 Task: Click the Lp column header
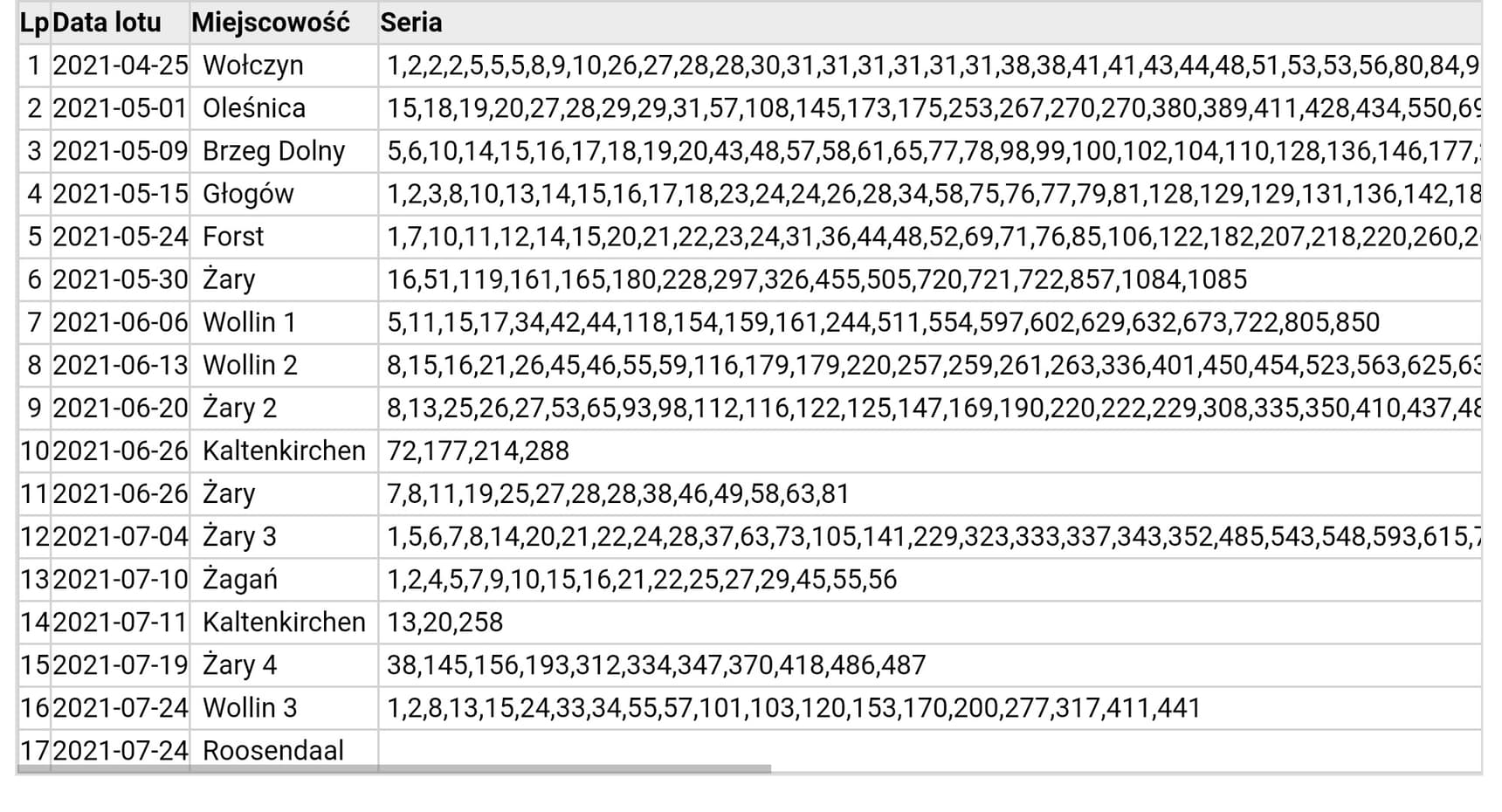(x=34, y=23)
